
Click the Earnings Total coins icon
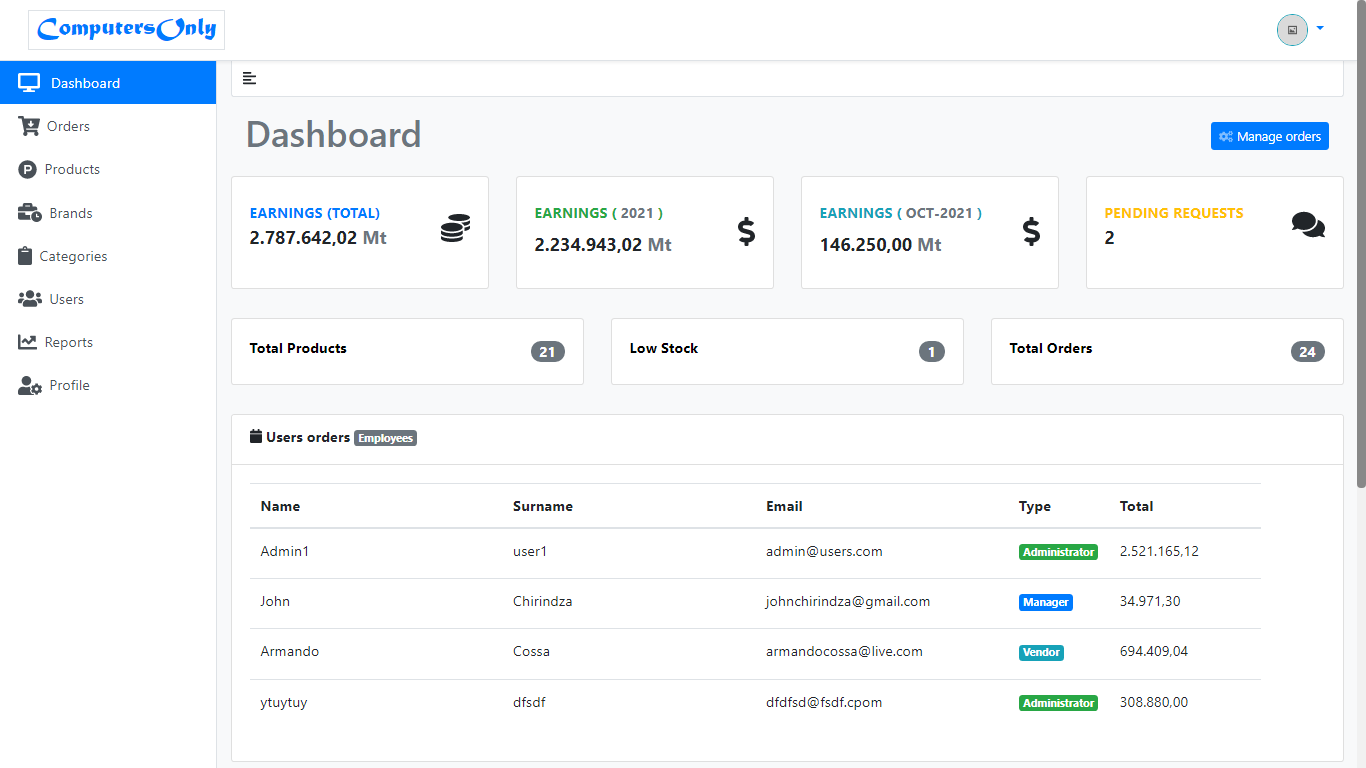[454, 228]
